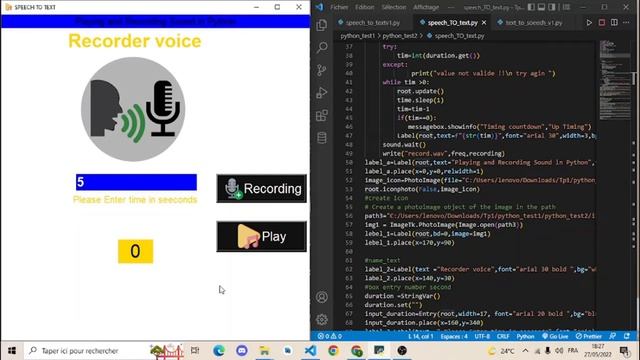Screen dimensions: 640x360
Task: Click the Play button in recorder app
Action: [262, 236]
